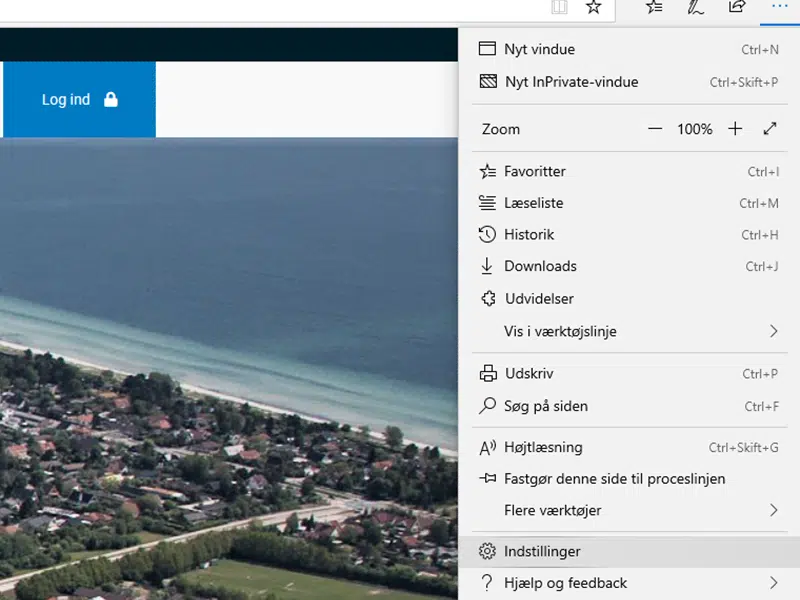This screenshot has width=800, height=600.
Task: Click the blue Log ind button
Action: point(79,100)
